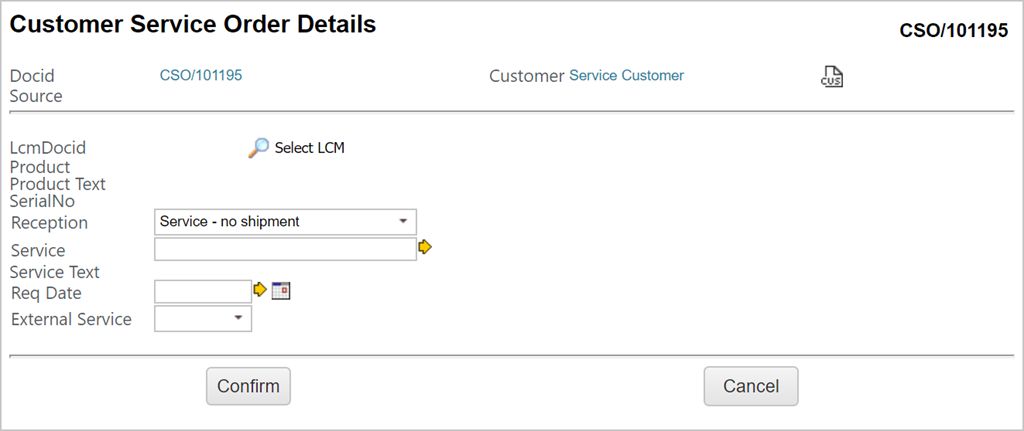The width and height of the screenshot is (1024, 431).
Task: Click the Reception field label
Action: (x=49, y=223)
